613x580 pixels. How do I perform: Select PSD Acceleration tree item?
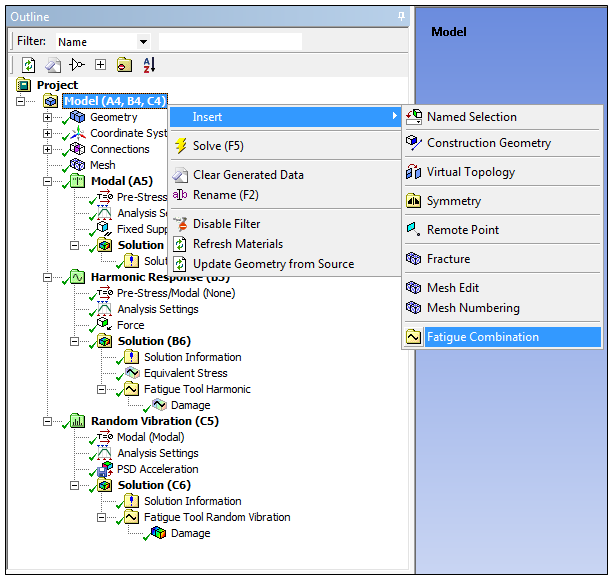click(156, 469)
